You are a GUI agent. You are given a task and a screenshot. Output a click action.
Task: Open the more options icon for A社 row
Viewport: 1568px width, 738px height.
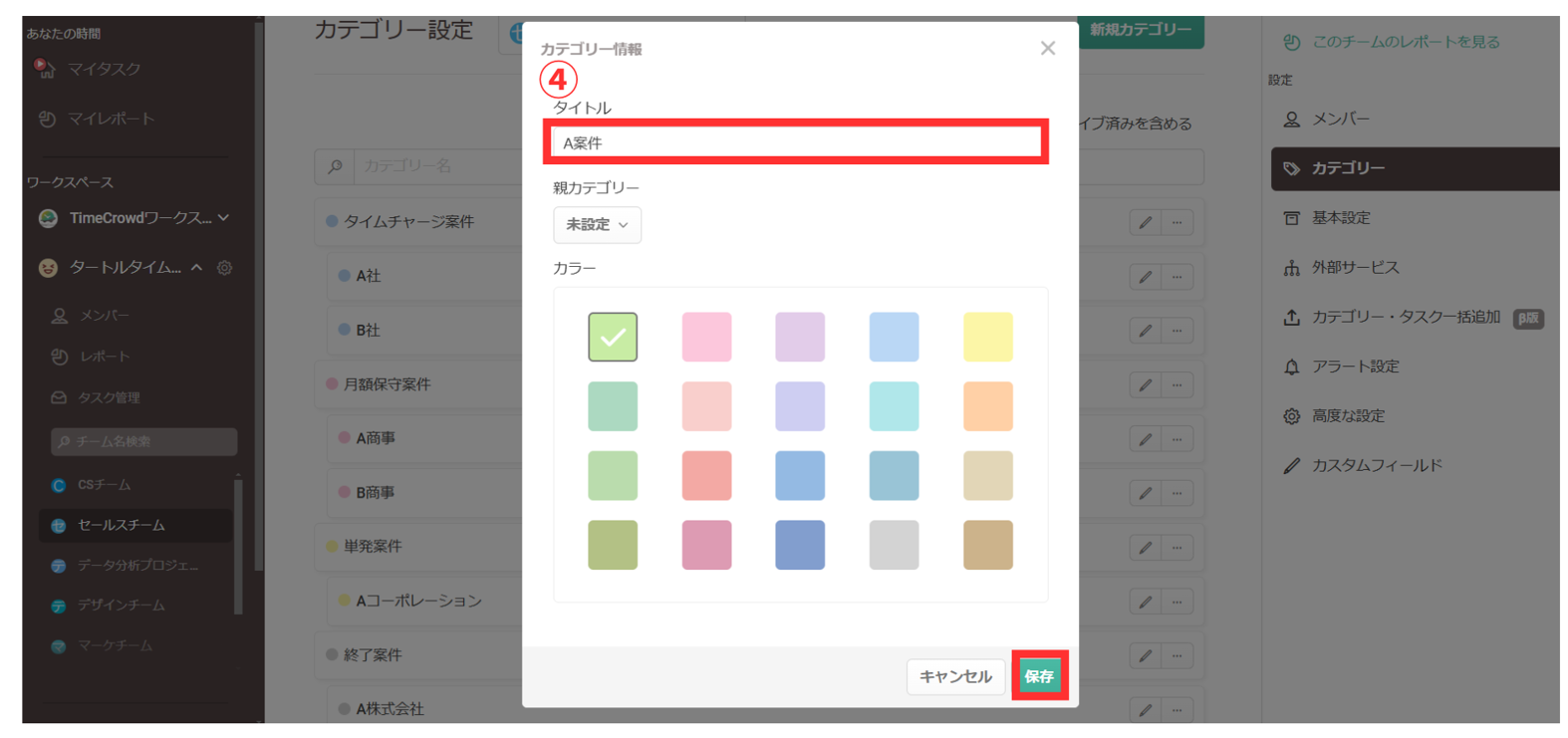coord(1176,277)
